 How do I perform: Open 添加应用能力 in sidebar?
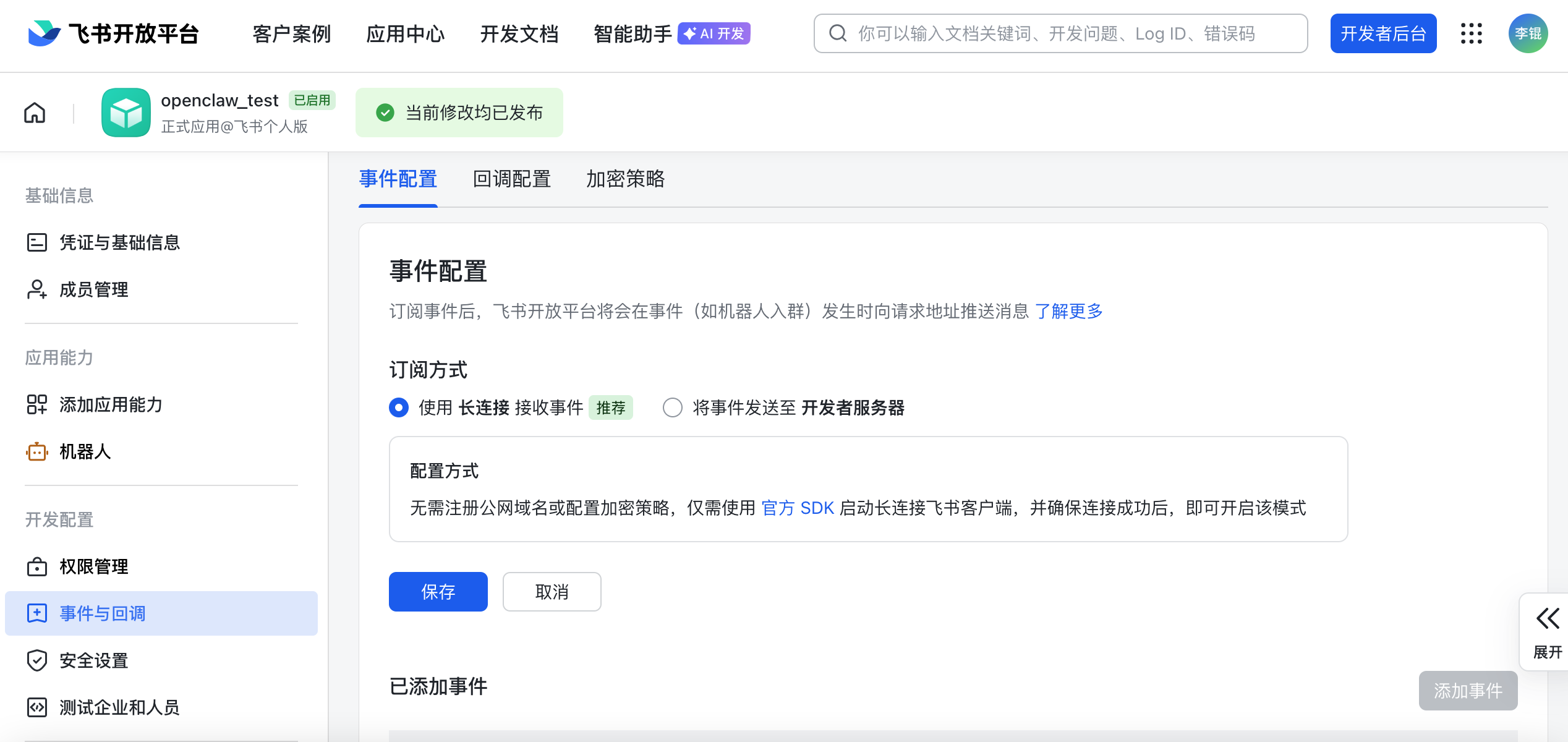(111, 405)
